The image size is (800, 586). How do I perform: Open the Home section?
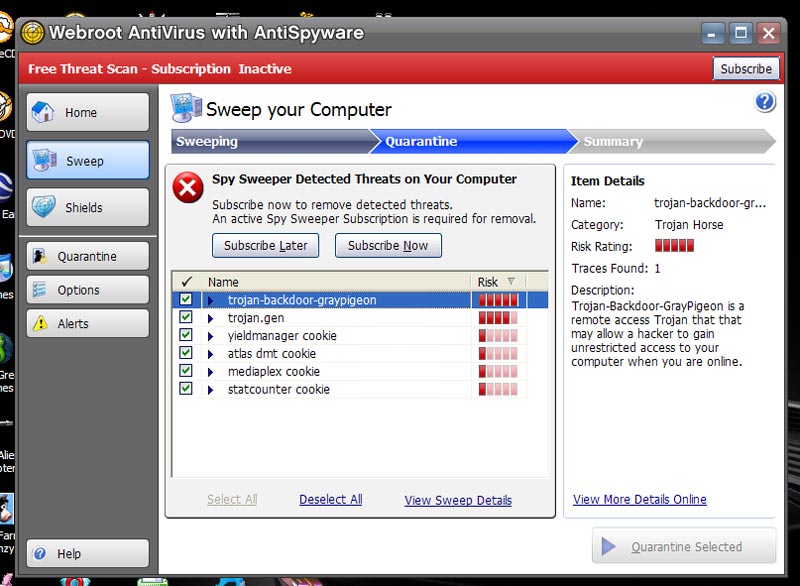tap(88, 112)
